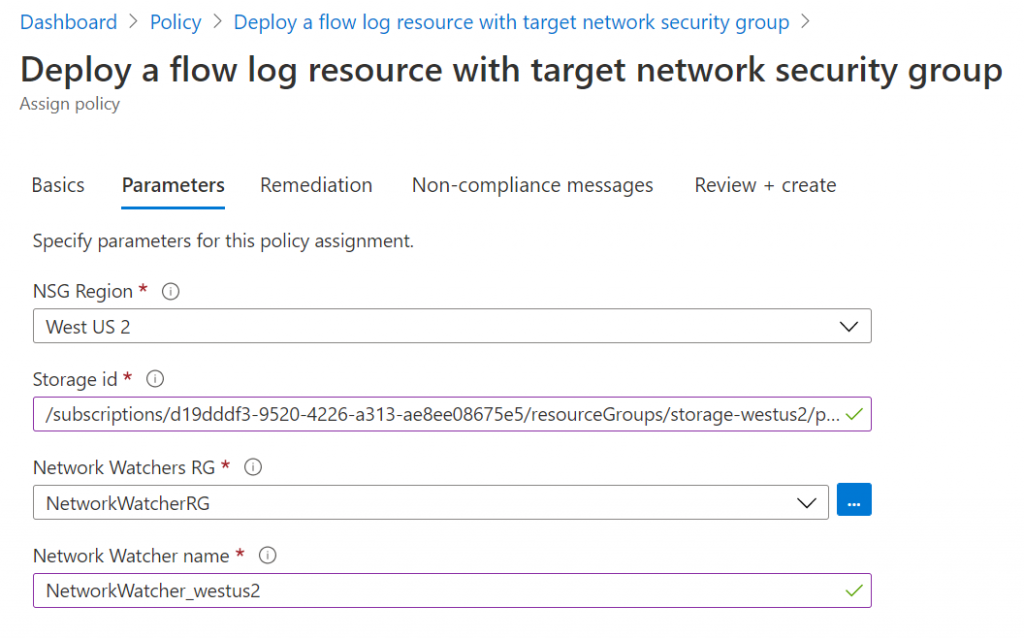Image resolution: width=1024 pixels, height=638 pixels.
Task: Expand the Network Watchers RG dropdown
Action: [x=430, y=503]
